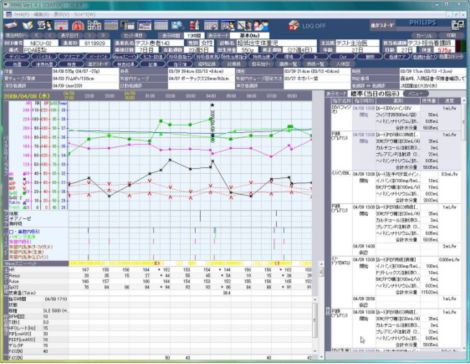Click the orders panel vertical scrollbar
The height and width of the screenshot is (364, 470).
pyautogui.click(x=464, y=223)
